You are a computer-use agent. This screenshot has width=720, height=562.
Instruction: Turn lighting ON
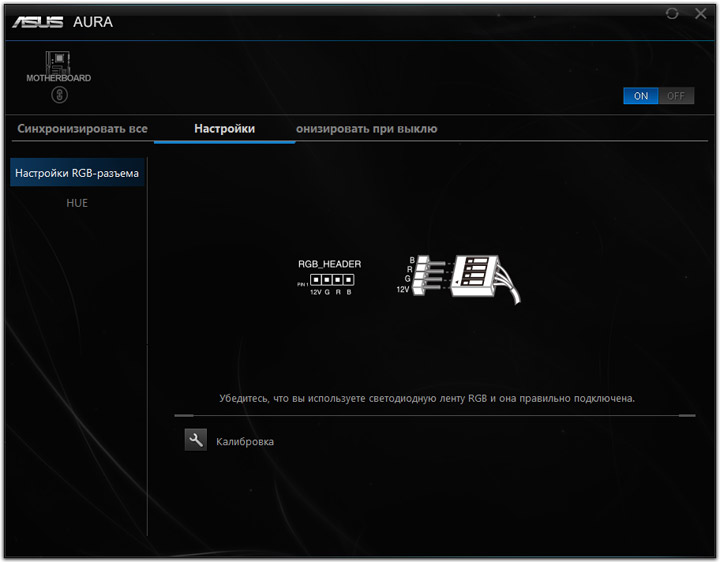tap(641, 96)
